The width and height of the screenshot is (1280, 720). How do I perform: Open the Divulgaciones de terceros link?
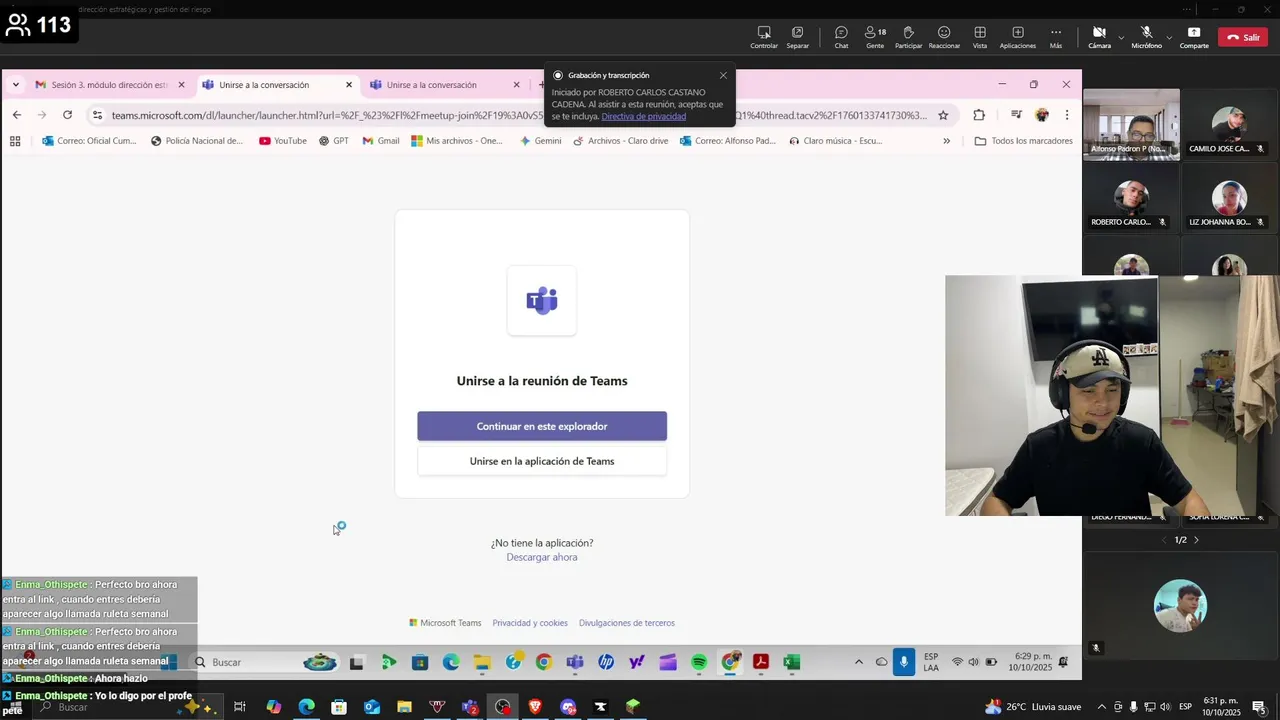coord(627,623)
